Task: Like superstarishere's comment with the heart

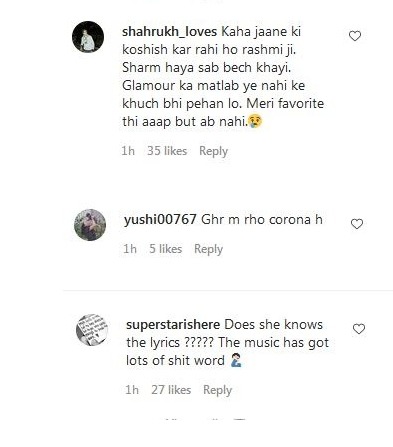Action: [x=359, y=329]
